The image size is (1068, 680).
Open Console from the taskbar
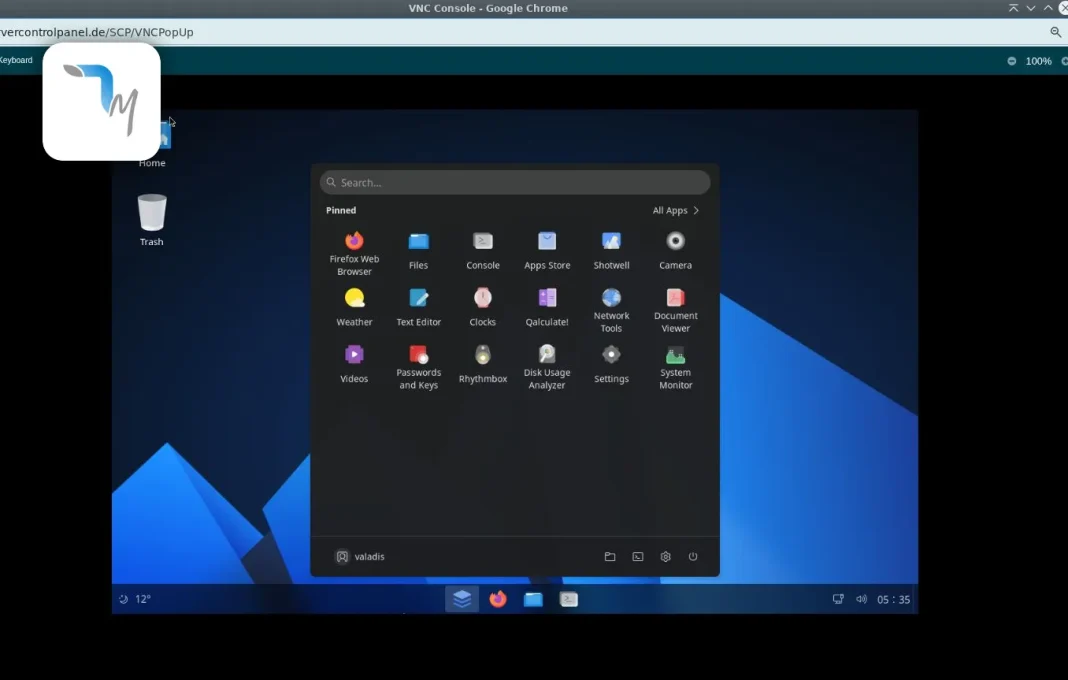click(569, 599)
